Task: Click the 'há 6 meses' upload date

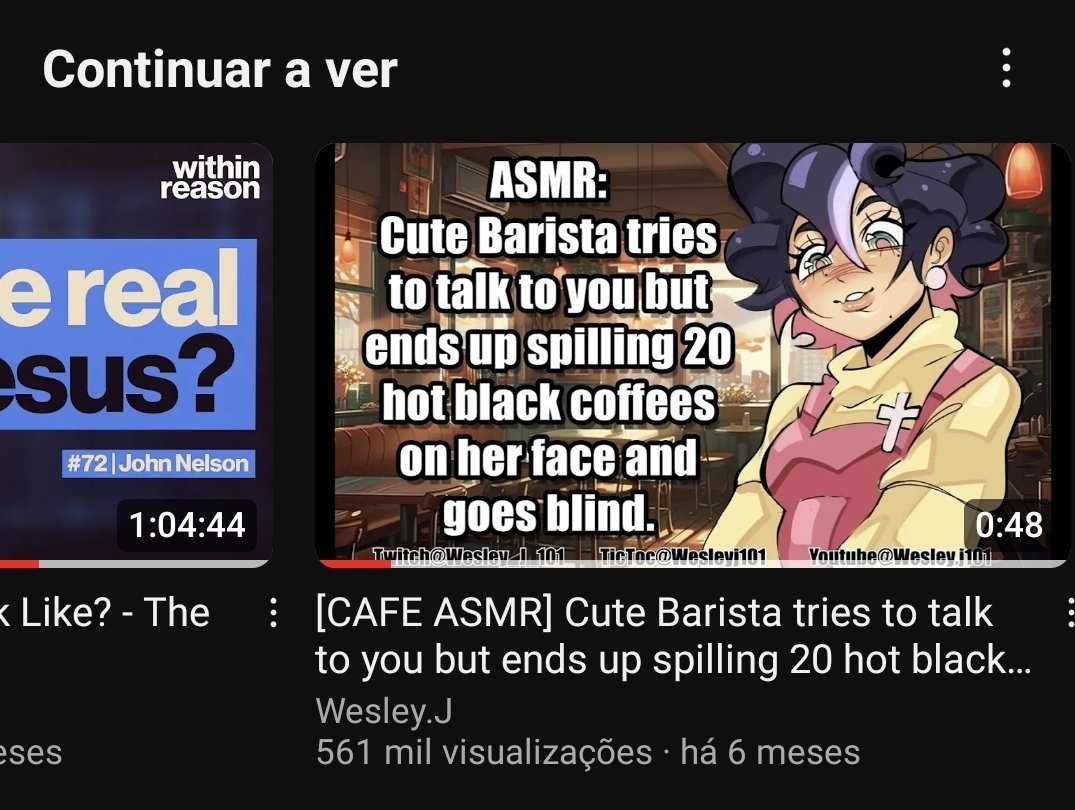Action: 769,752
